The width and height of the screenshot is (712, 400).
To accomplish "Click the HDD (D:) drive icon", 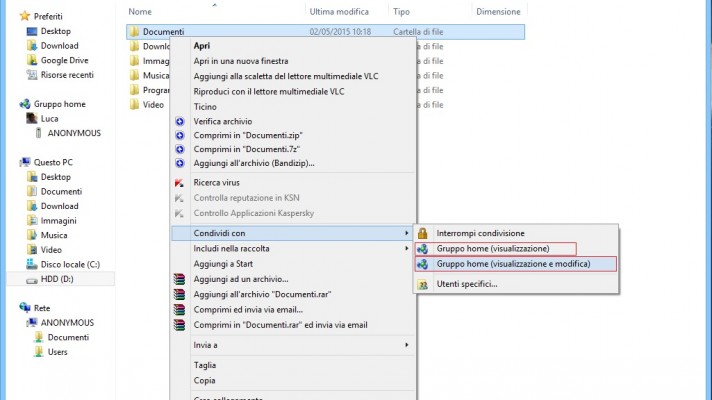I will point(31,280).
